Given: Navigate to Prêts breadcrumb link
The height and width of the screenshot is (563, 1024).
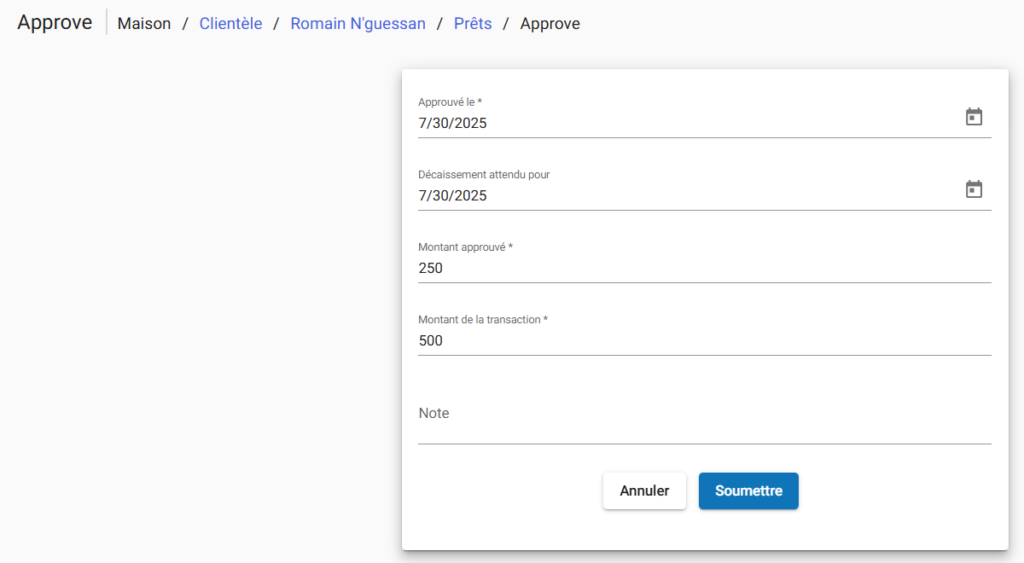Looking at the screenshot, I should (472, 23).
